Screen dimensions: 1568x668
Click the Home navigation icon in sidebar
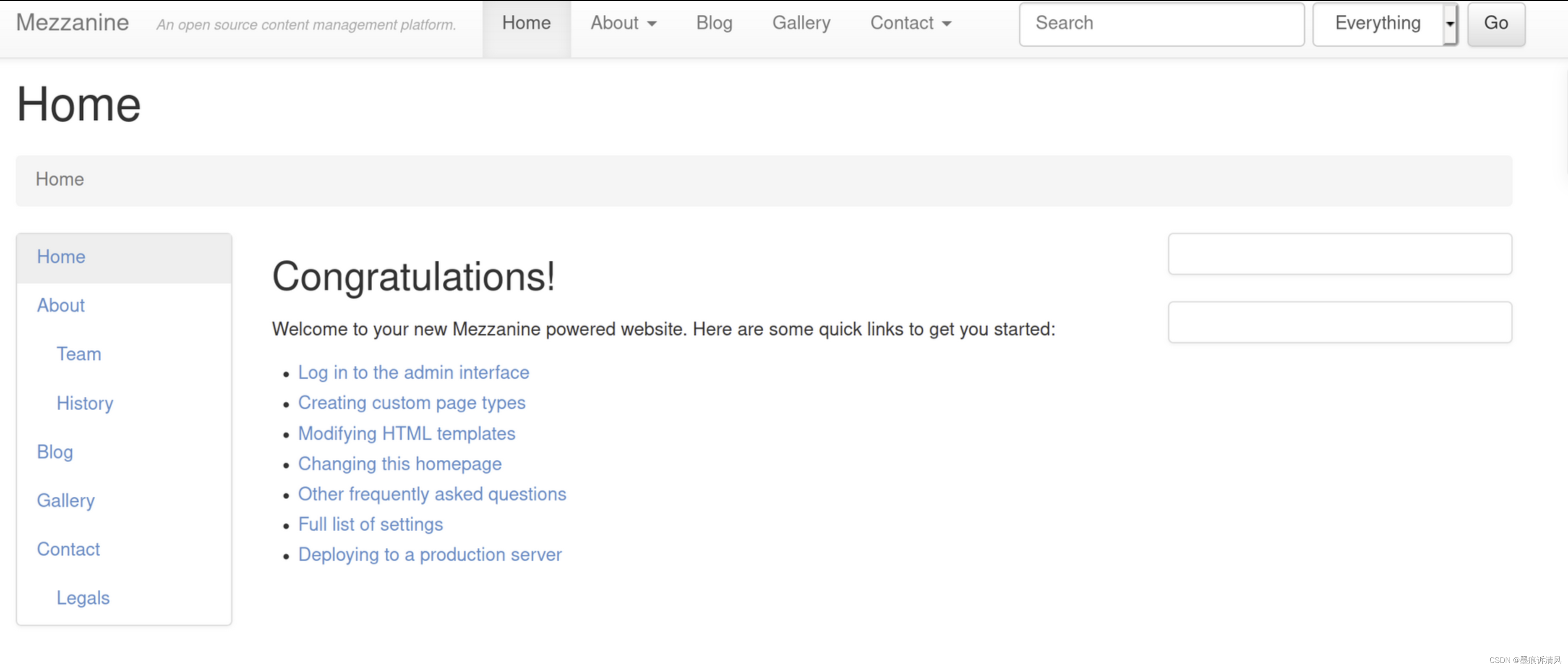pos(61,257)
